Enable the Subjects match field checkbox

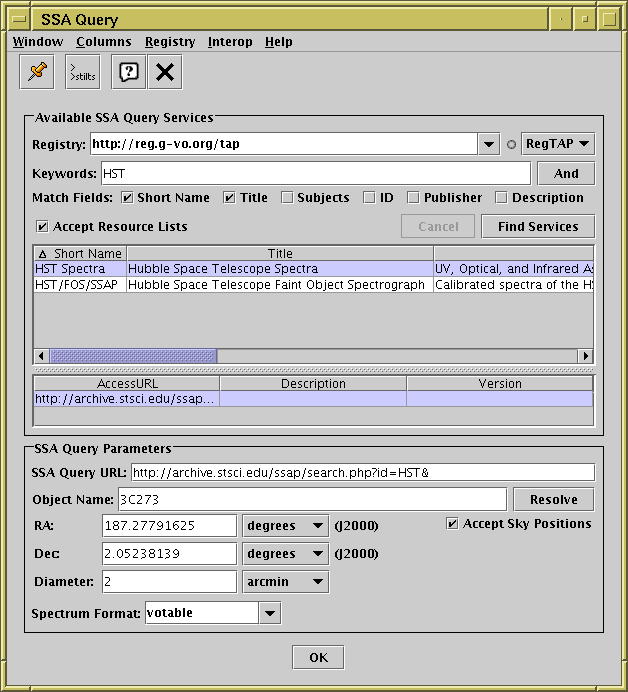287,198
